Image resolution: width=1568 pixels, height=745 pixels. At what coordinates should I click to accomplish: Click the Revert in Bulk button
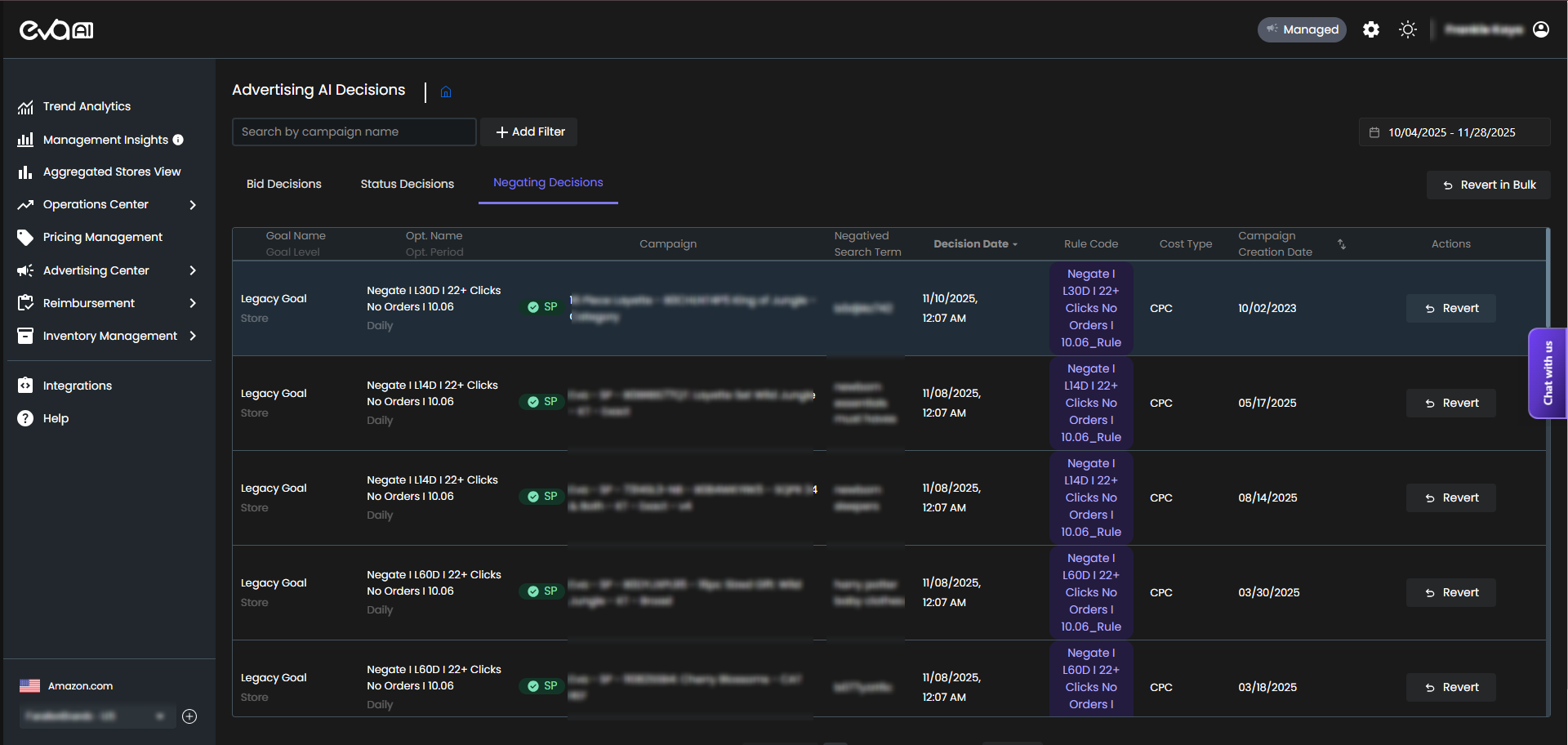(1488, 185)
